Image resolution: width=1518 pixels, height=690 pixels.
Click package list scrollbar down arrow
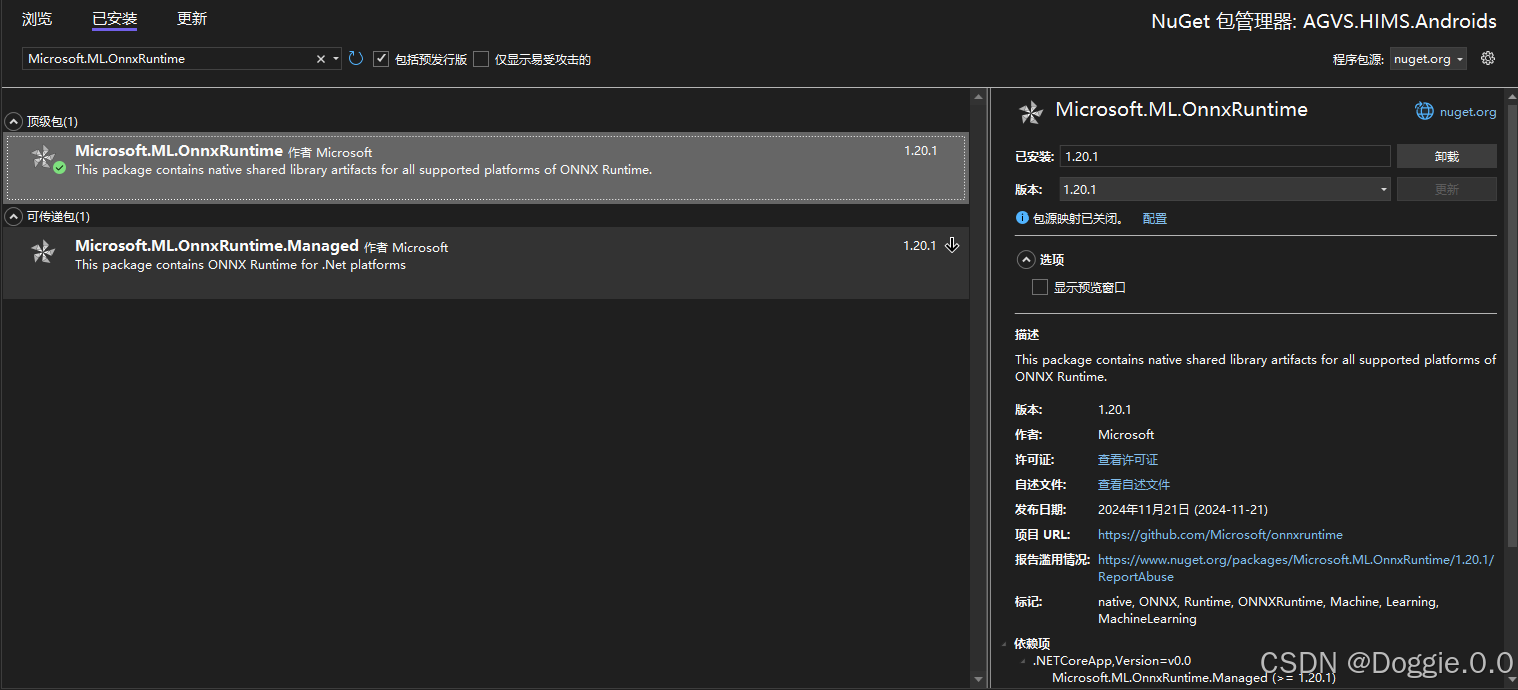[x=978, y=680]
